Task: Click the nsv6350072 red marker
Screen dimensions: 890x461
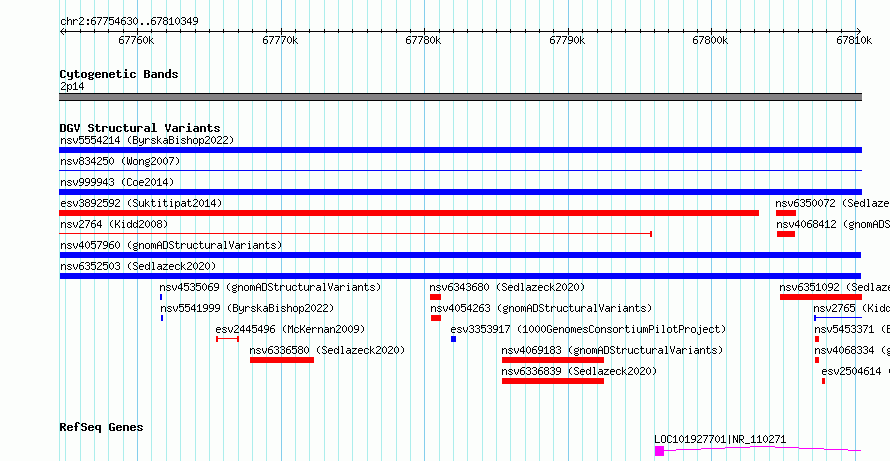Action: (x=786, y=213)
